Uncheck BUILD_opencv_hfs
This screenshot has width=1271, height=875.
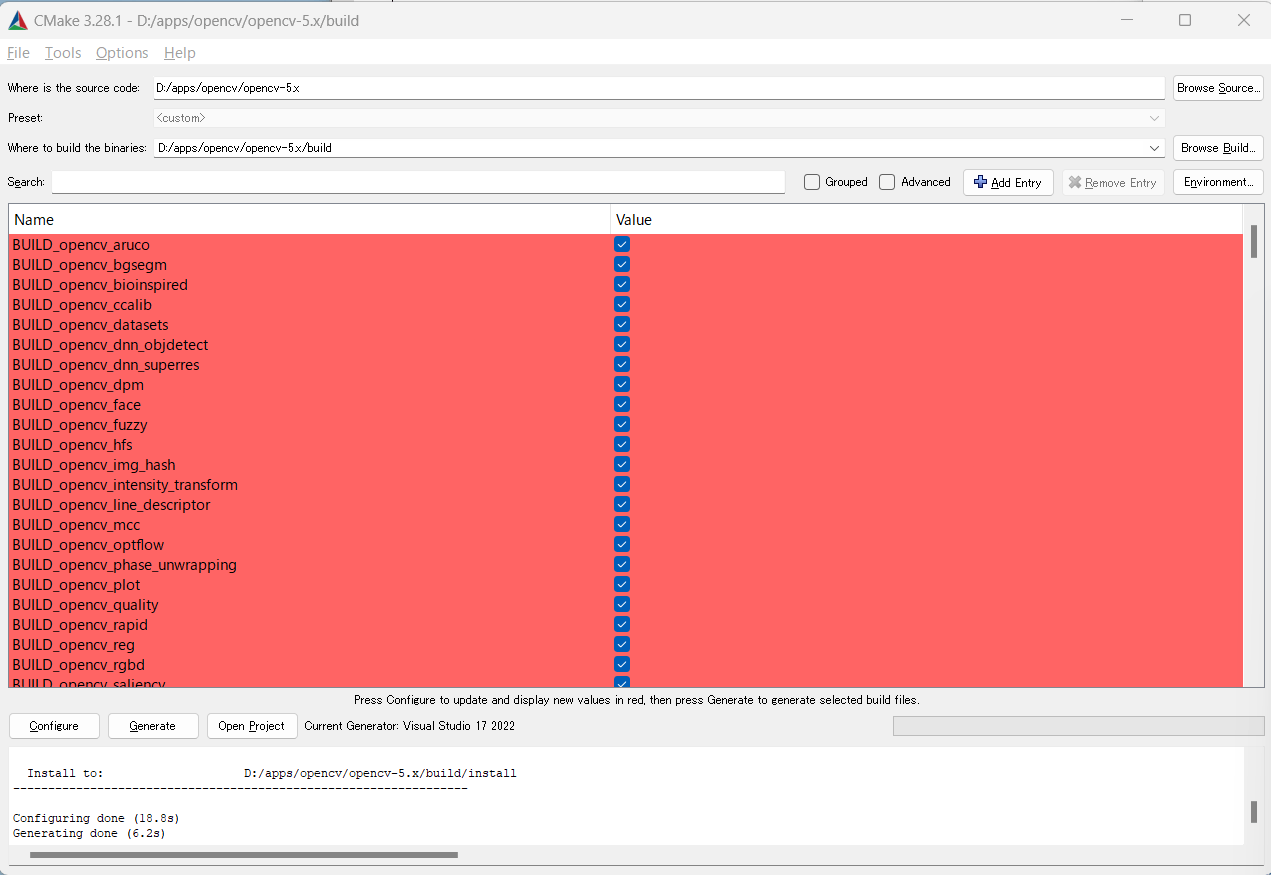coord(622,444)
